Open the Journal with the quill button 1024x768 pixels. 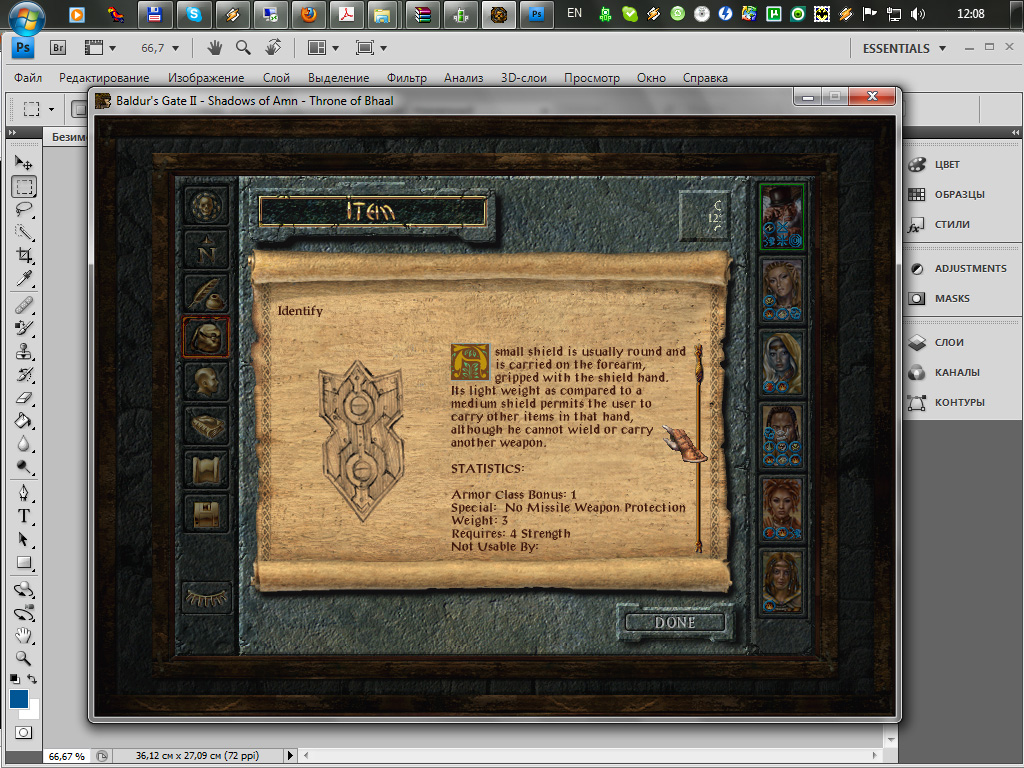pos(206,293)
